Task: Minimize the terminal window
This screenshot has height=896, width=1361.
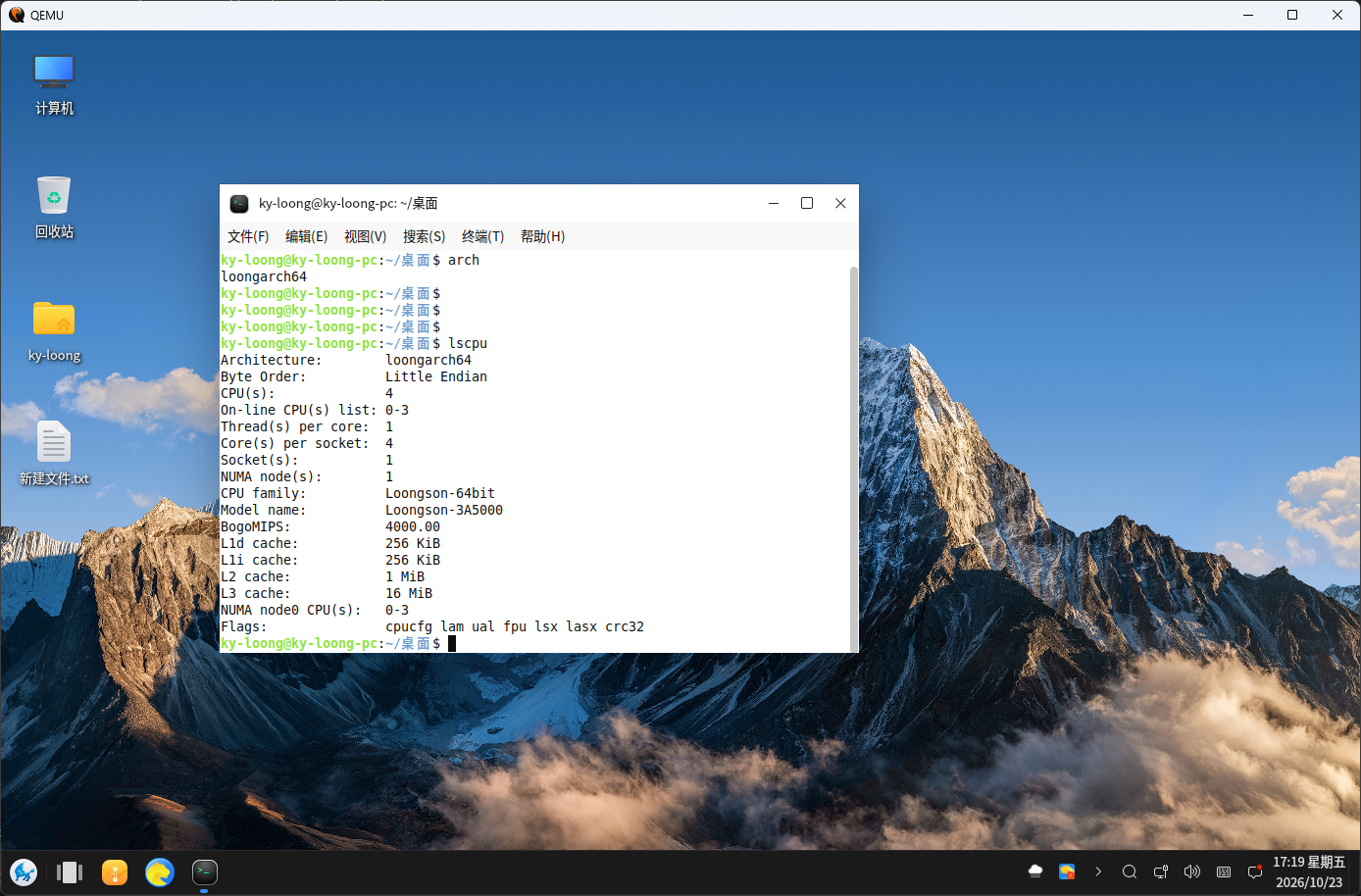Action: [774, 203]
